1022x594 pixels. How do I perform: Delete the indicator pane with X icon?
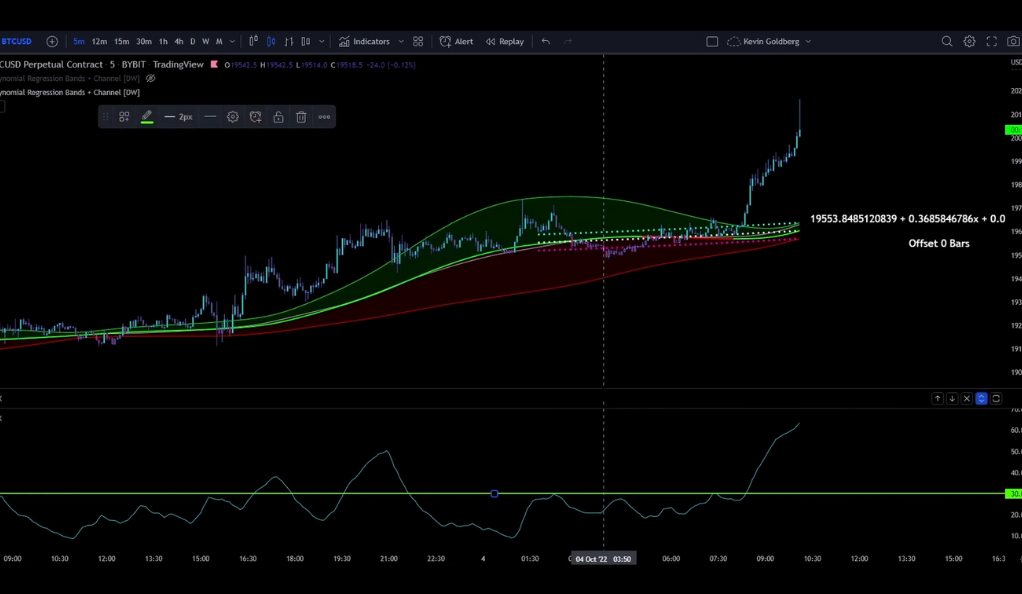(x=967, y=398)
